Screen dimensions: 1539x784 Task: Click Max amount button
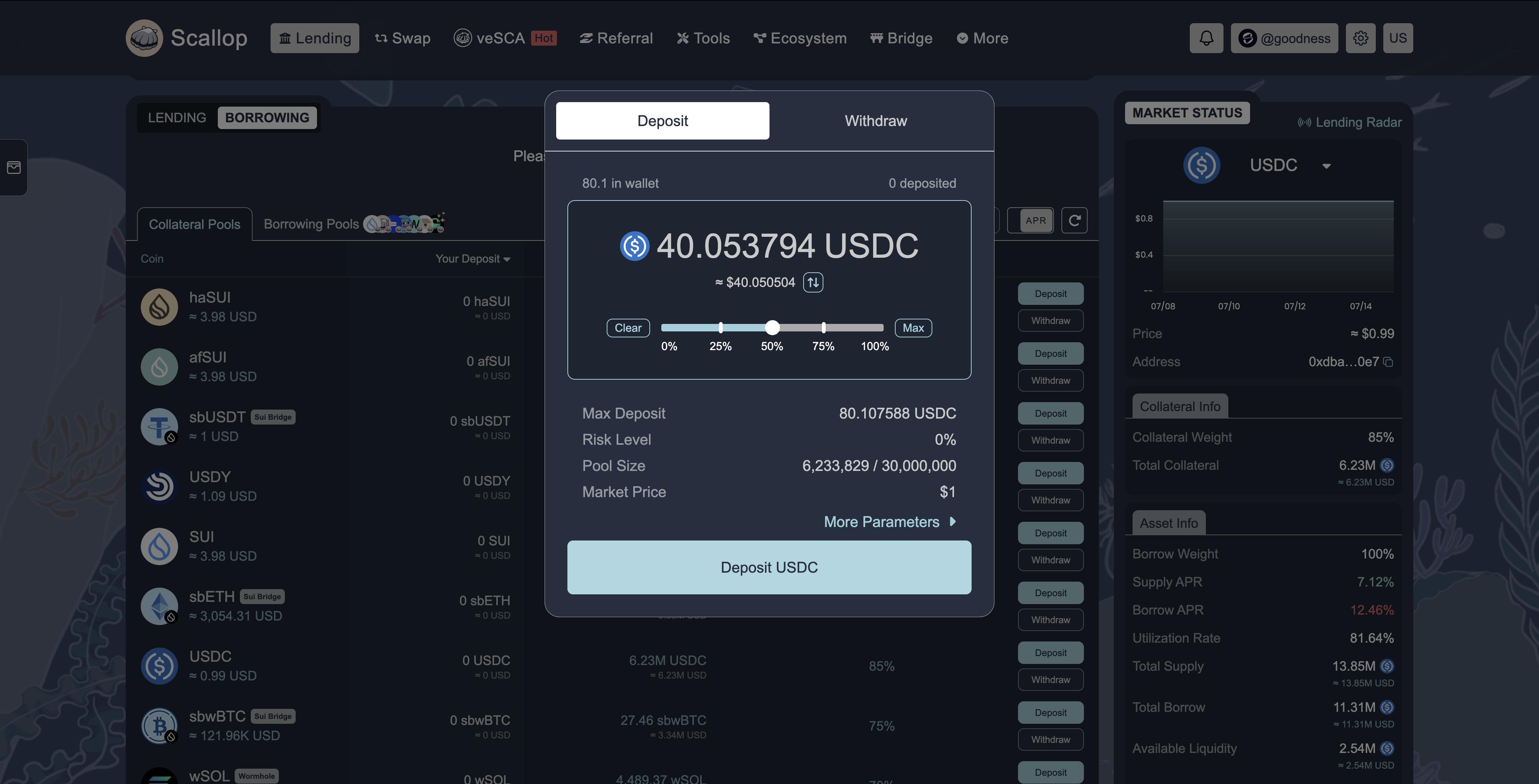click(x=913, y=328)
